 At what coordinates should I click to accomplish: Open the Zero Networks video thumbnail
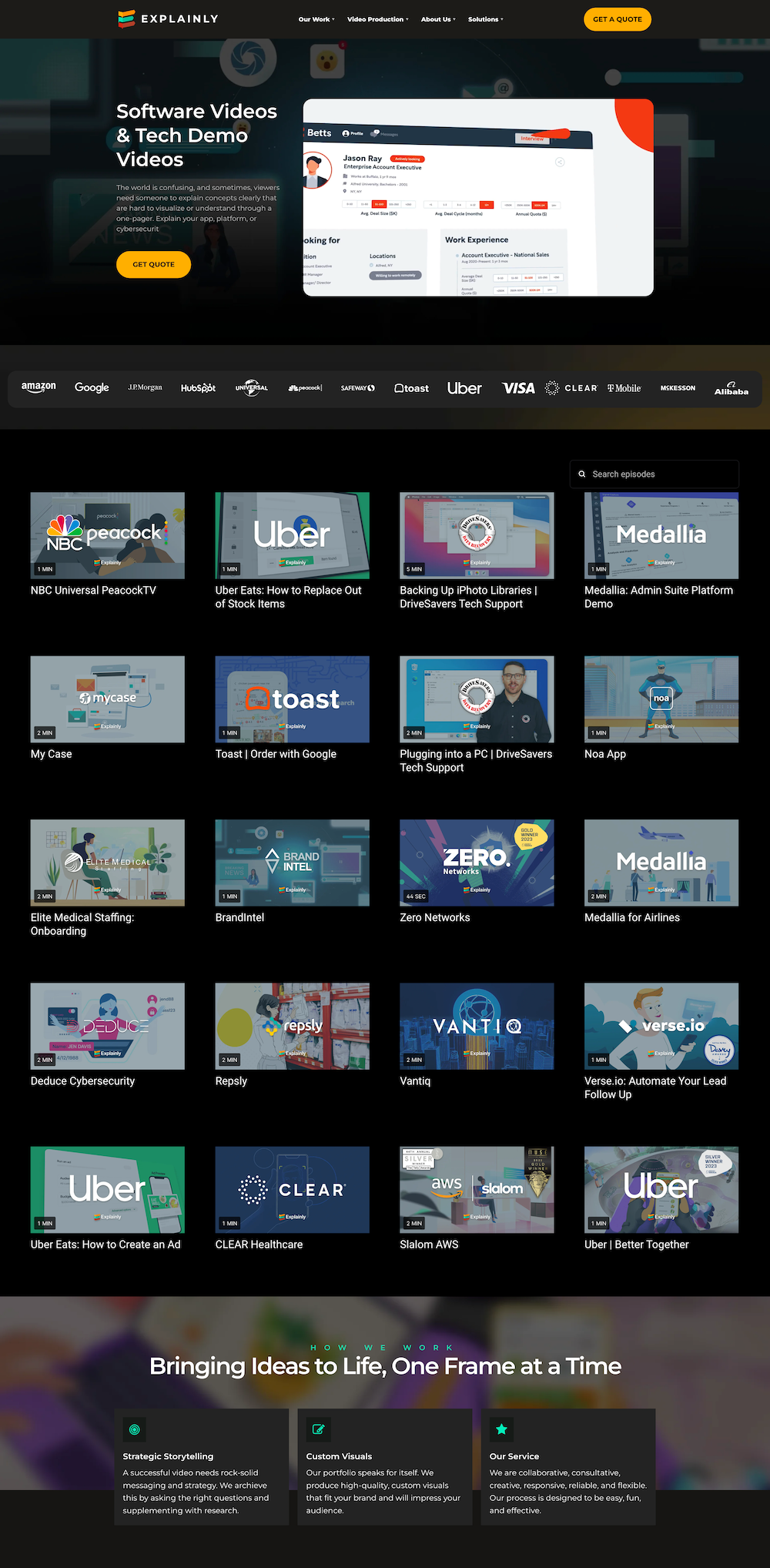pos(477,863)
